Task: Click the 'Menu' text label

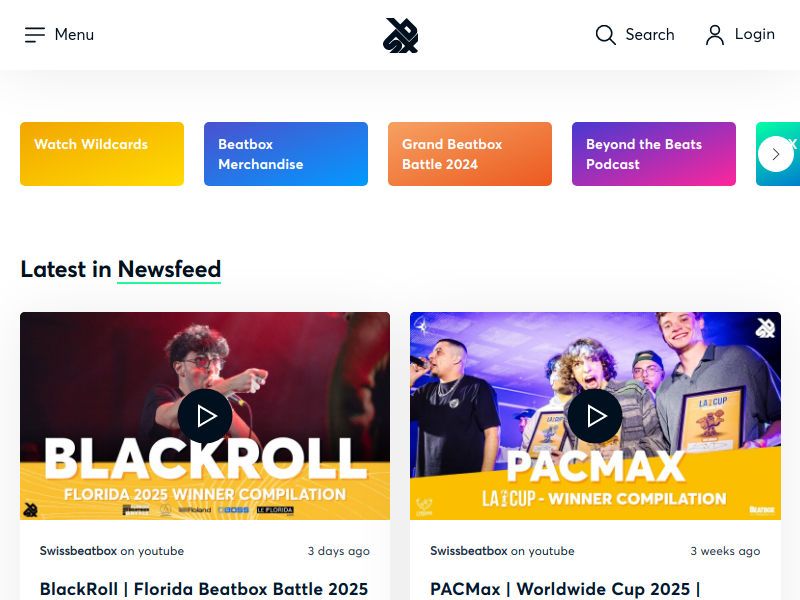Action: [74, 35]
